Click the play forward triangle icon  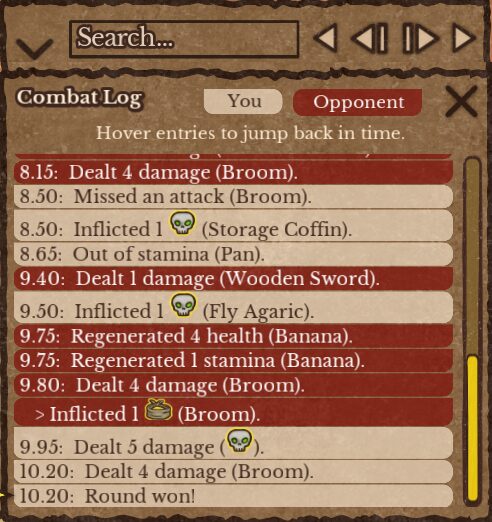pyautogui.click(x=464, y=38)
